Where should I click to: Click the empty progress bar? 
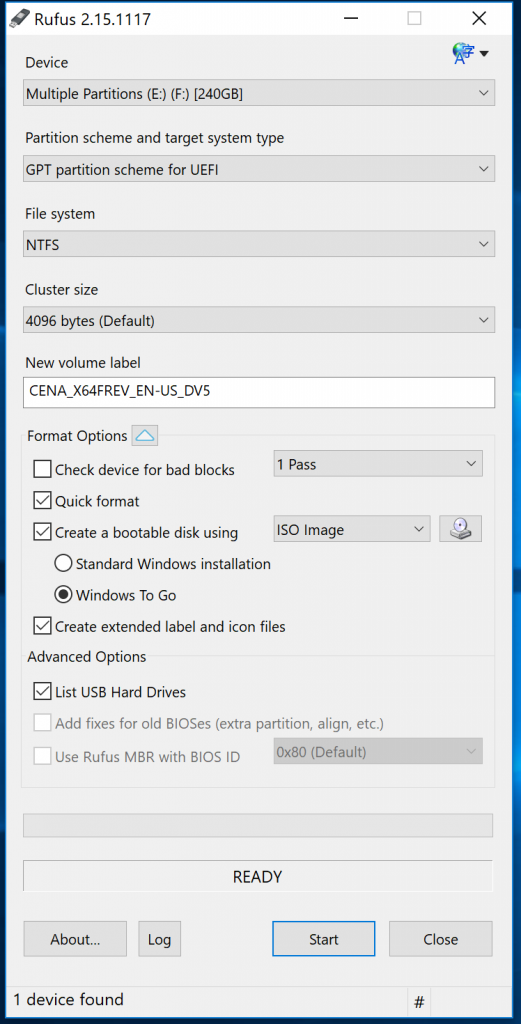pyautogui.click(x=258, y=825)
